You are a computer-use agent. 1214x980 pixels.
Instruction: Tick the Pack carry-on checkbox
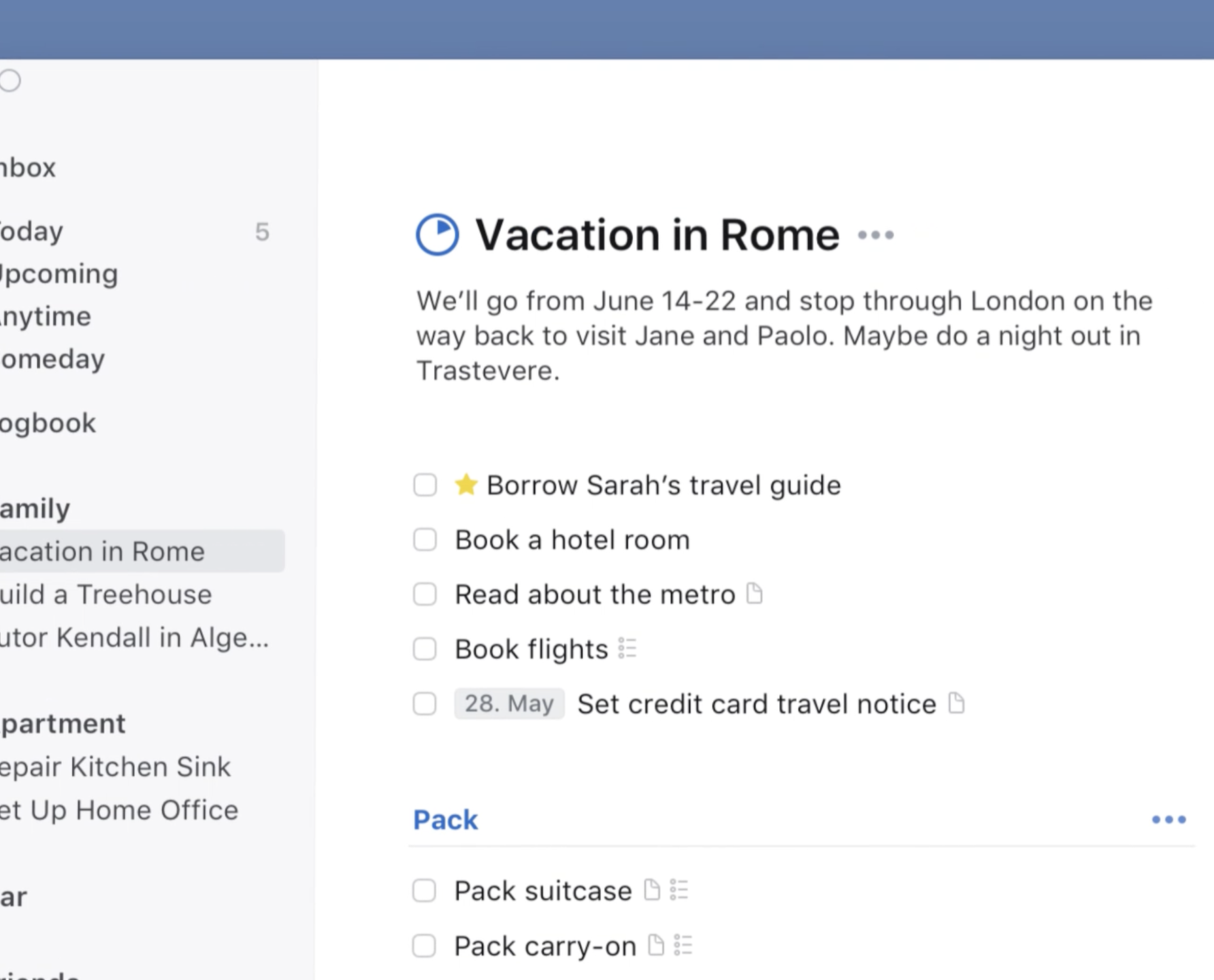[x=424, y=945]
